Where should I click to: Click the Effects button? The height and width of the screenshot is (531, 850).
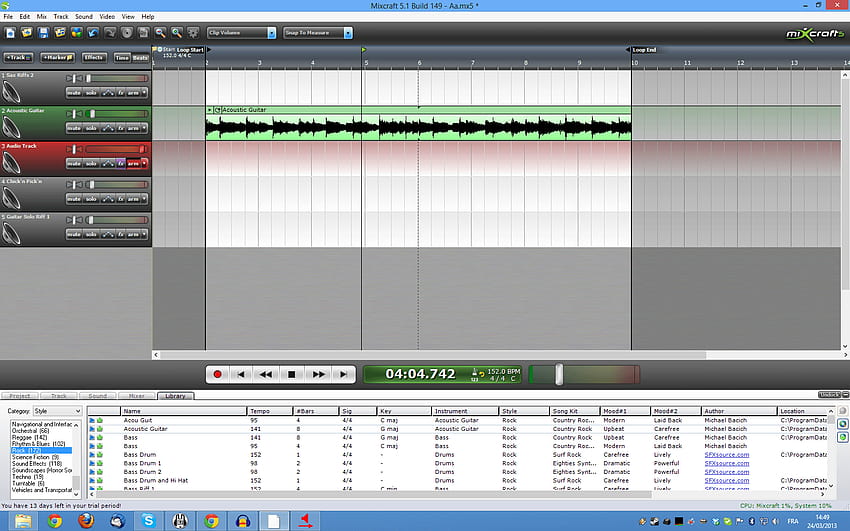pyautogui.click(x=94, y=57)
